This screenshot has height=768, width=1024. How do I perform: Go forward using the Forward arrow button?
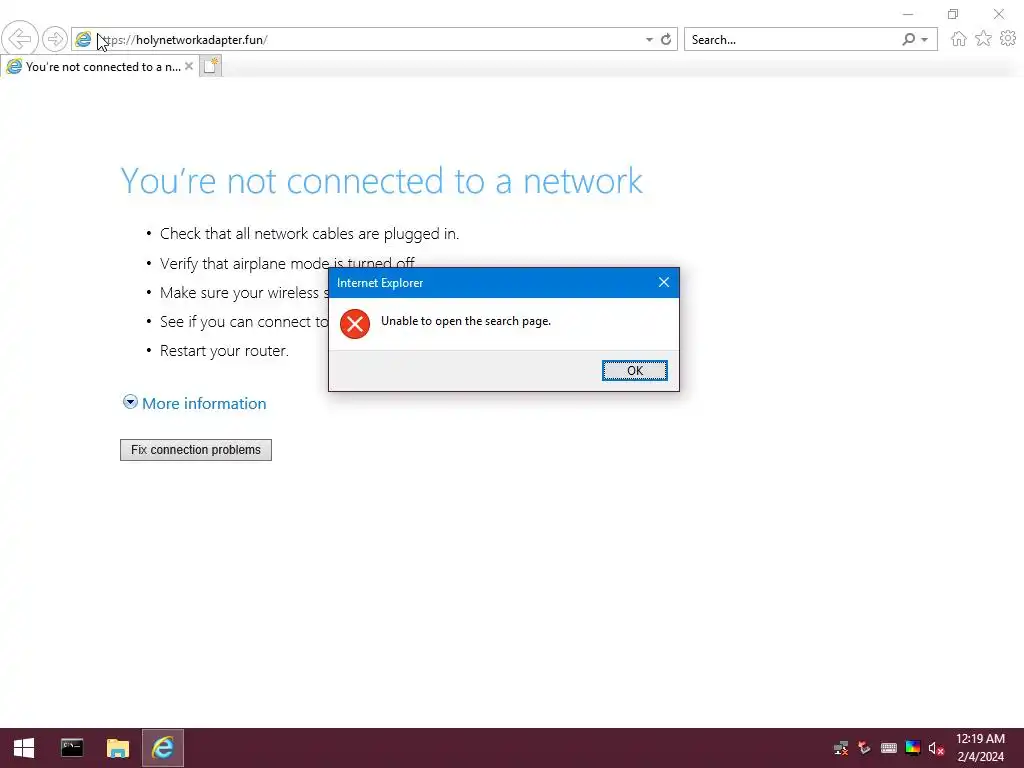click(55, 39)
